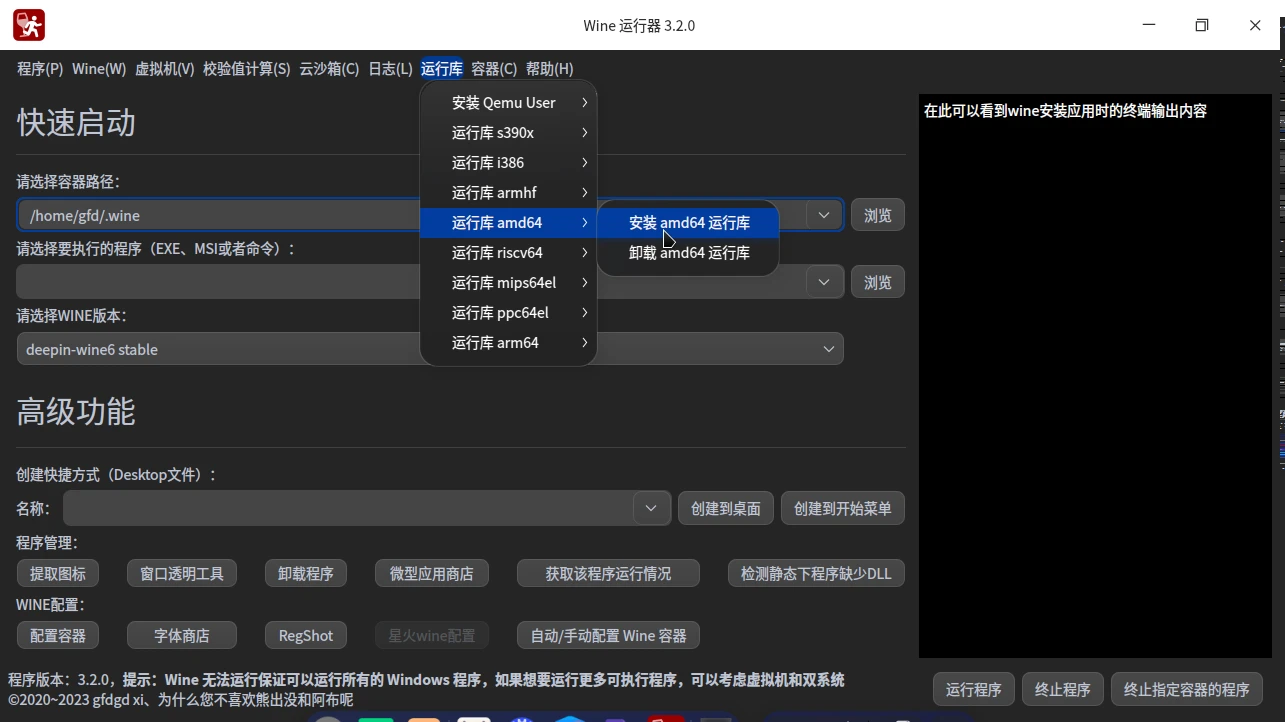Open the program-to-execute dropdown arrow
The image size is (1285, 722).
point(824,282)
